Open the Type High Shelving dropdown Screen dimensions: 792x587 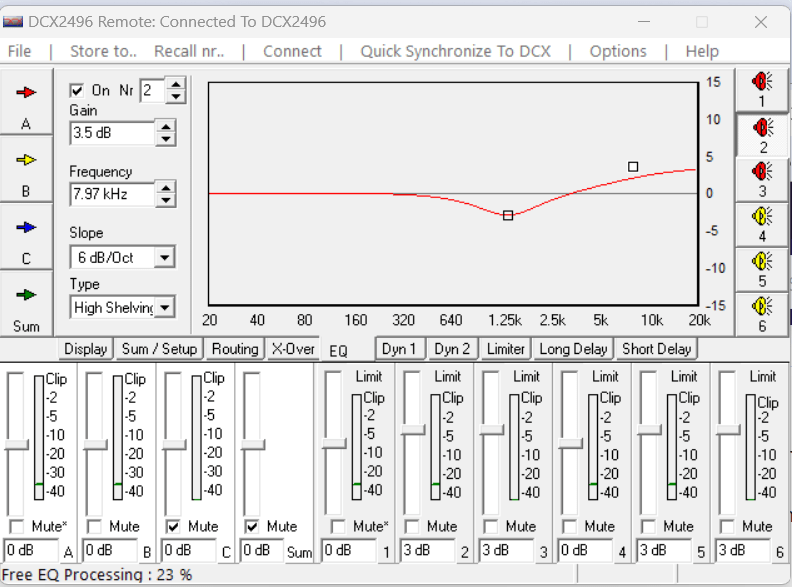click(x=164, y=307)
